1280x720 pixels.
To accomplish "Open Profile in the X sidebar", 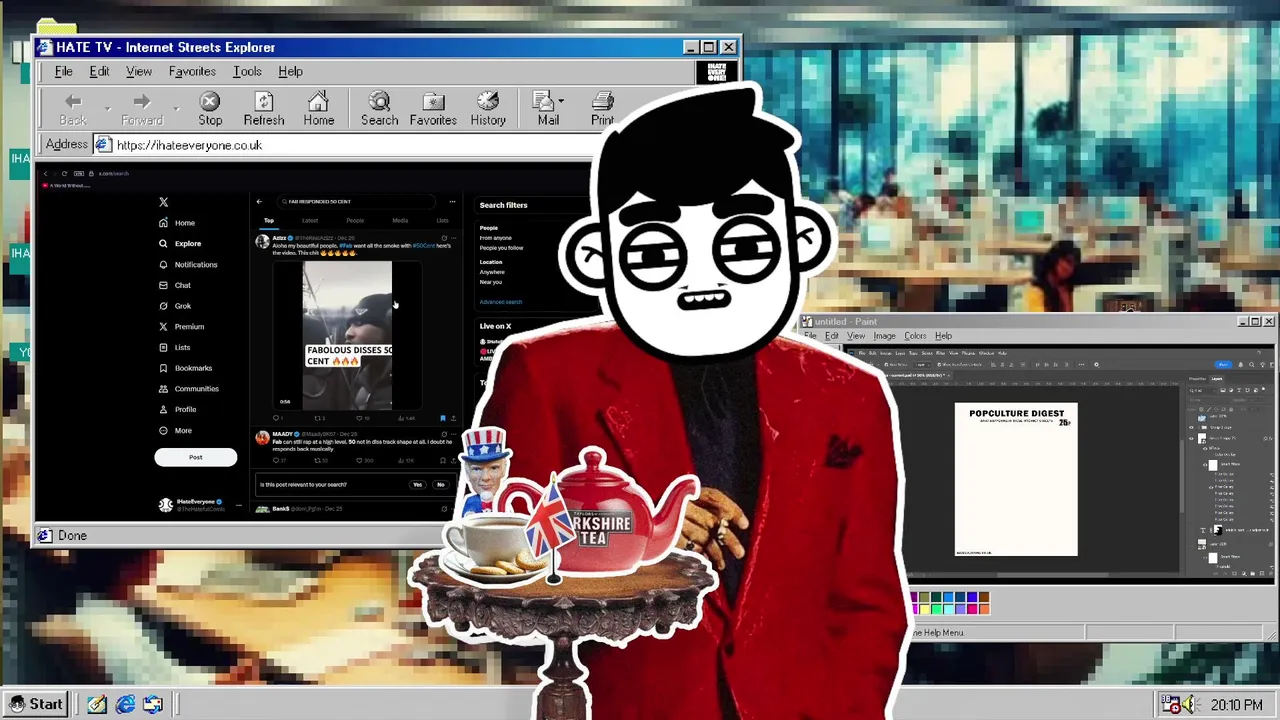I will pyautogui.click(x=177, y=409).
